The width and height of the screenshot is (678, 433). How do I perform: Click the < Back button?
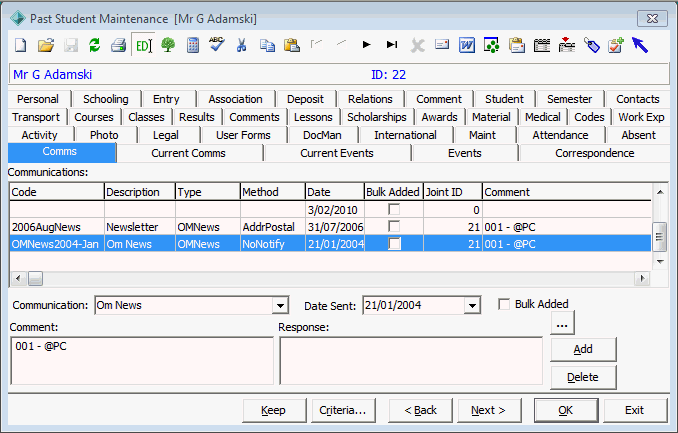[420, 410]
